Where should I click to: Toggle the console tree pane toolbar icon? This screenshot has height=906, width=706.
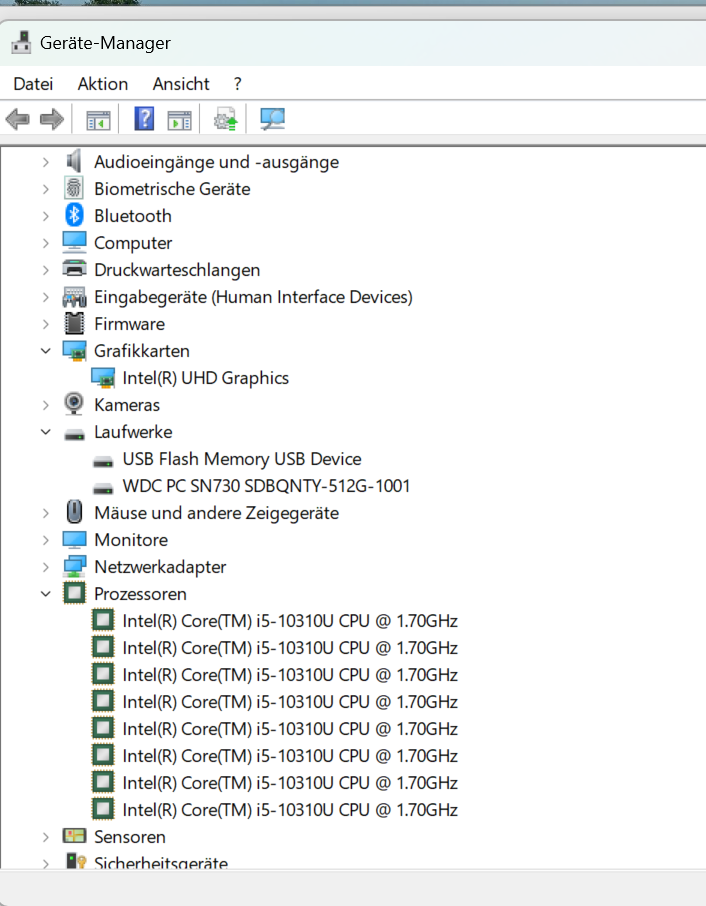coord(98,120)
